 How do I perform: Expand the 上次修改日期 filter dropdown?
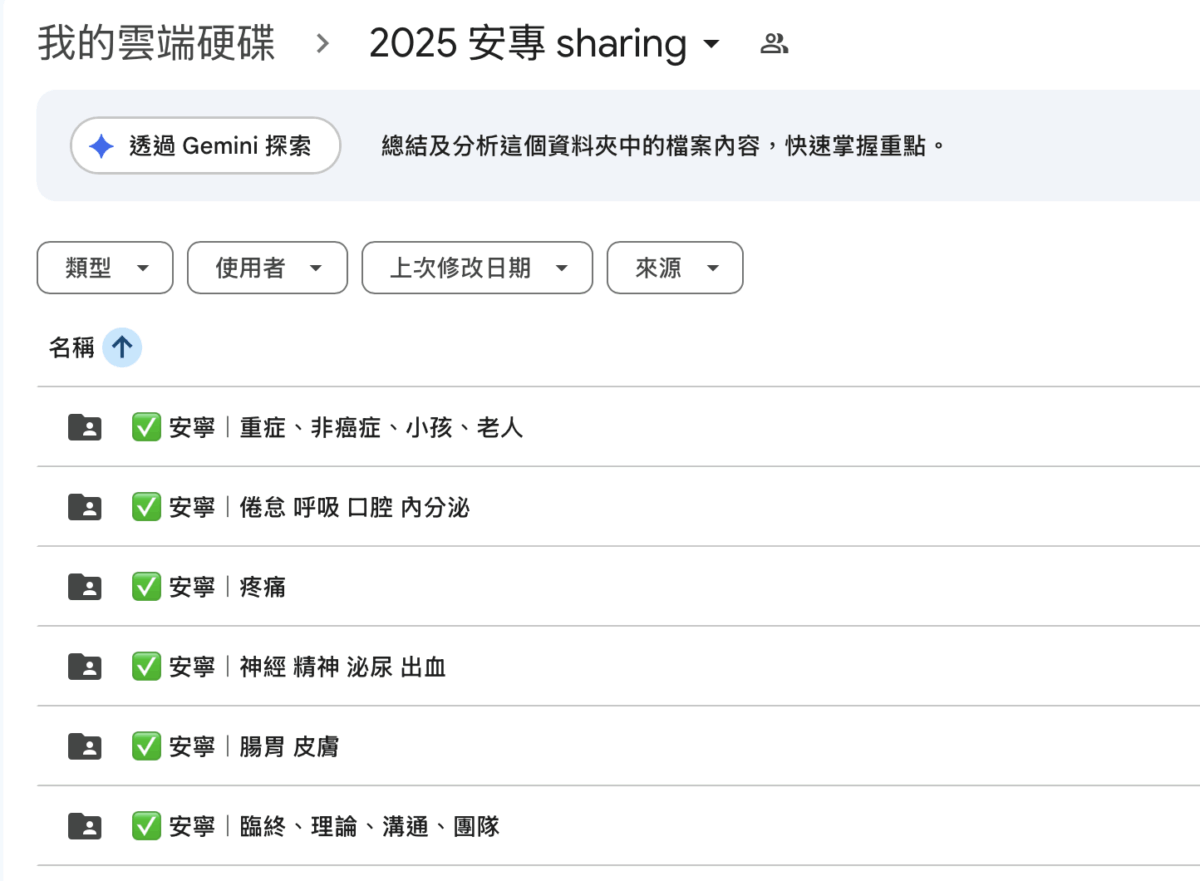pos(477,268)
